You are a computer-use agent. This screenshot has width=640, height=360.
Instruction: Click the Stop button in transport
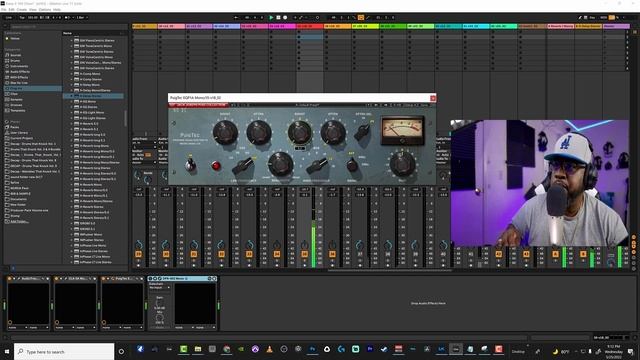pos(278,18)
